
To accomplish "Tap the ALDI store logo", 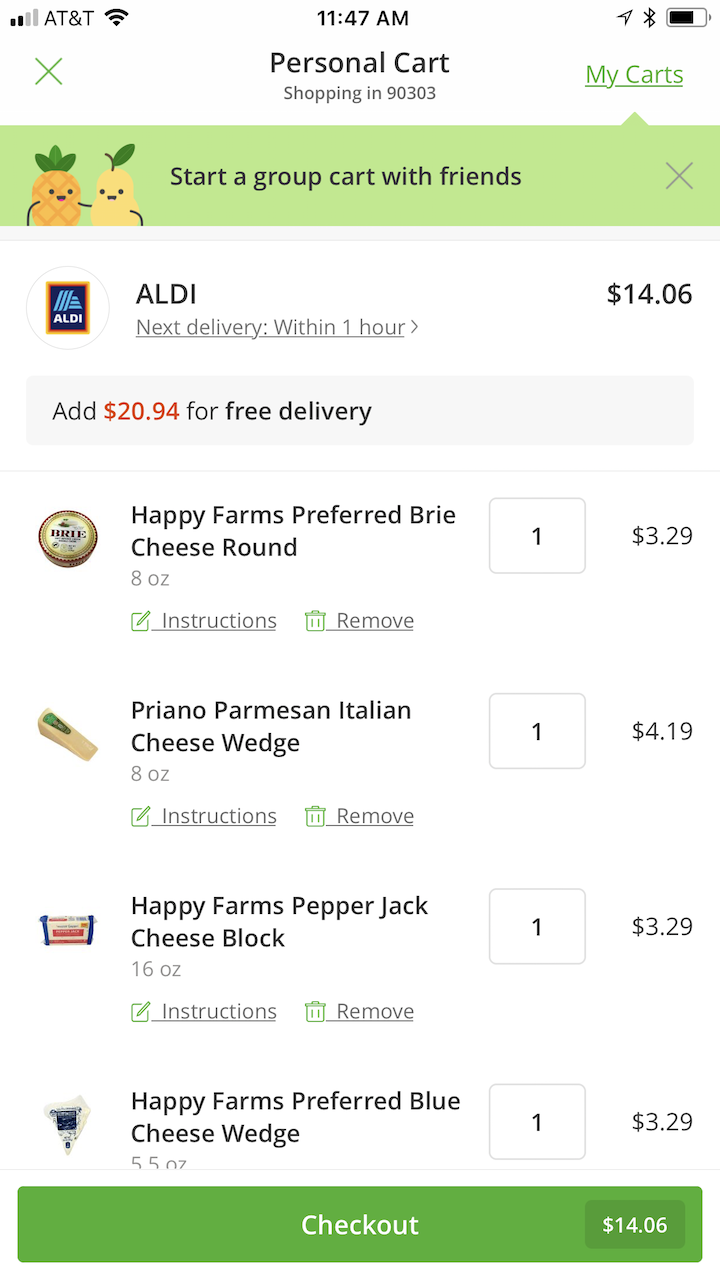I will click(68, 308).
